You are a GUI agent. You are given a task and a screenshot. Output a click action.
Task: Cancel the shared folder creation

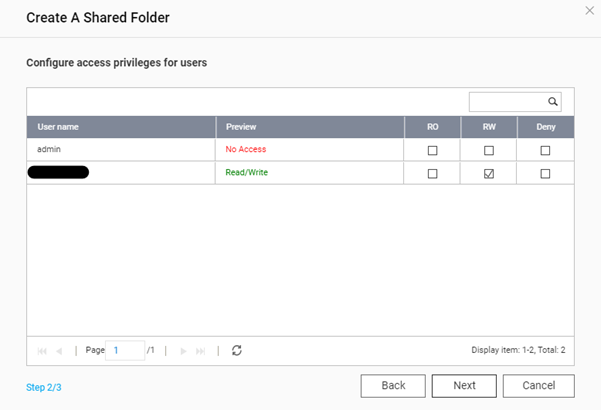(x=539, y=386)
